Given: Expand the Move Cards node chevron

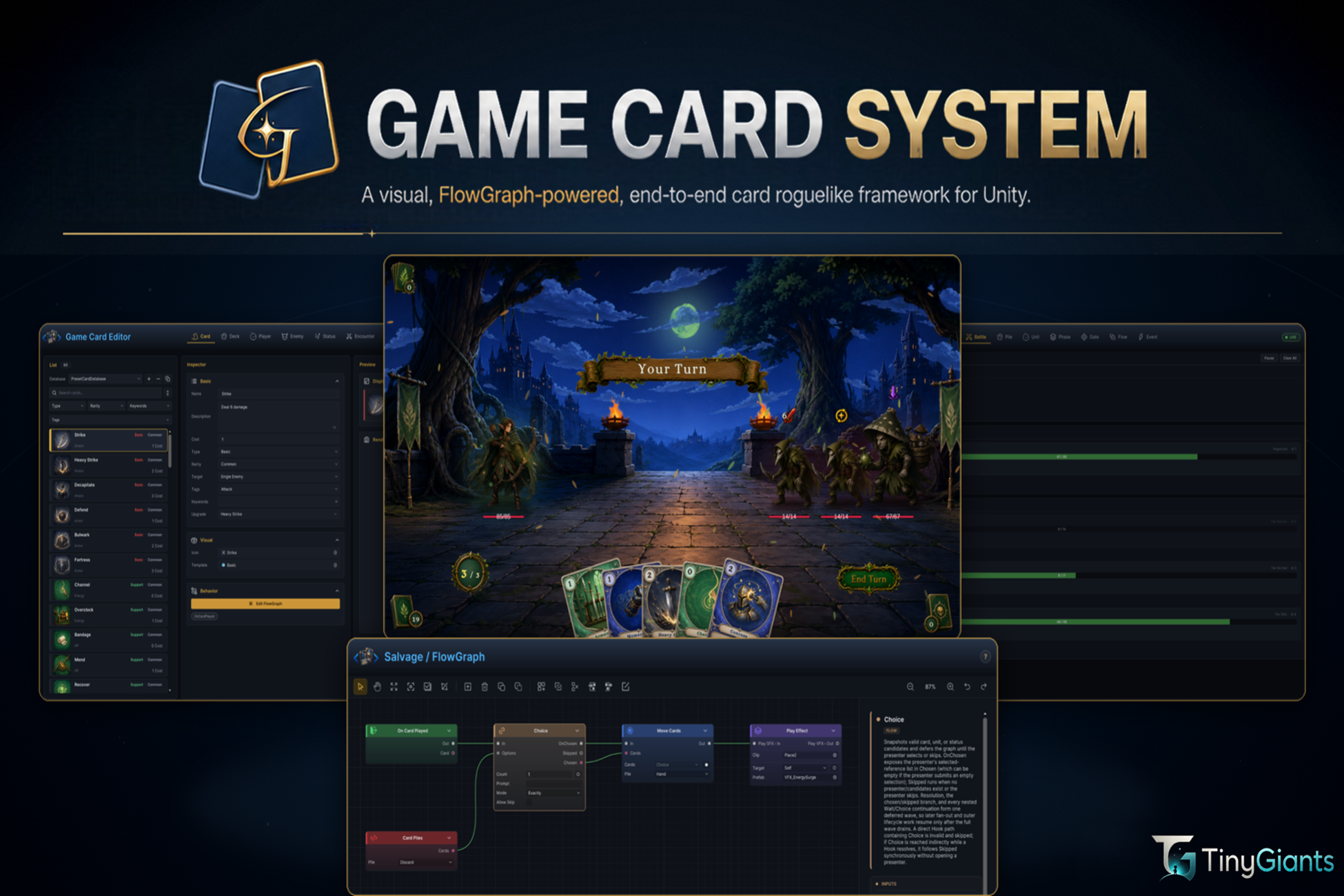Looking at the screenshot, I should (705, 731).
